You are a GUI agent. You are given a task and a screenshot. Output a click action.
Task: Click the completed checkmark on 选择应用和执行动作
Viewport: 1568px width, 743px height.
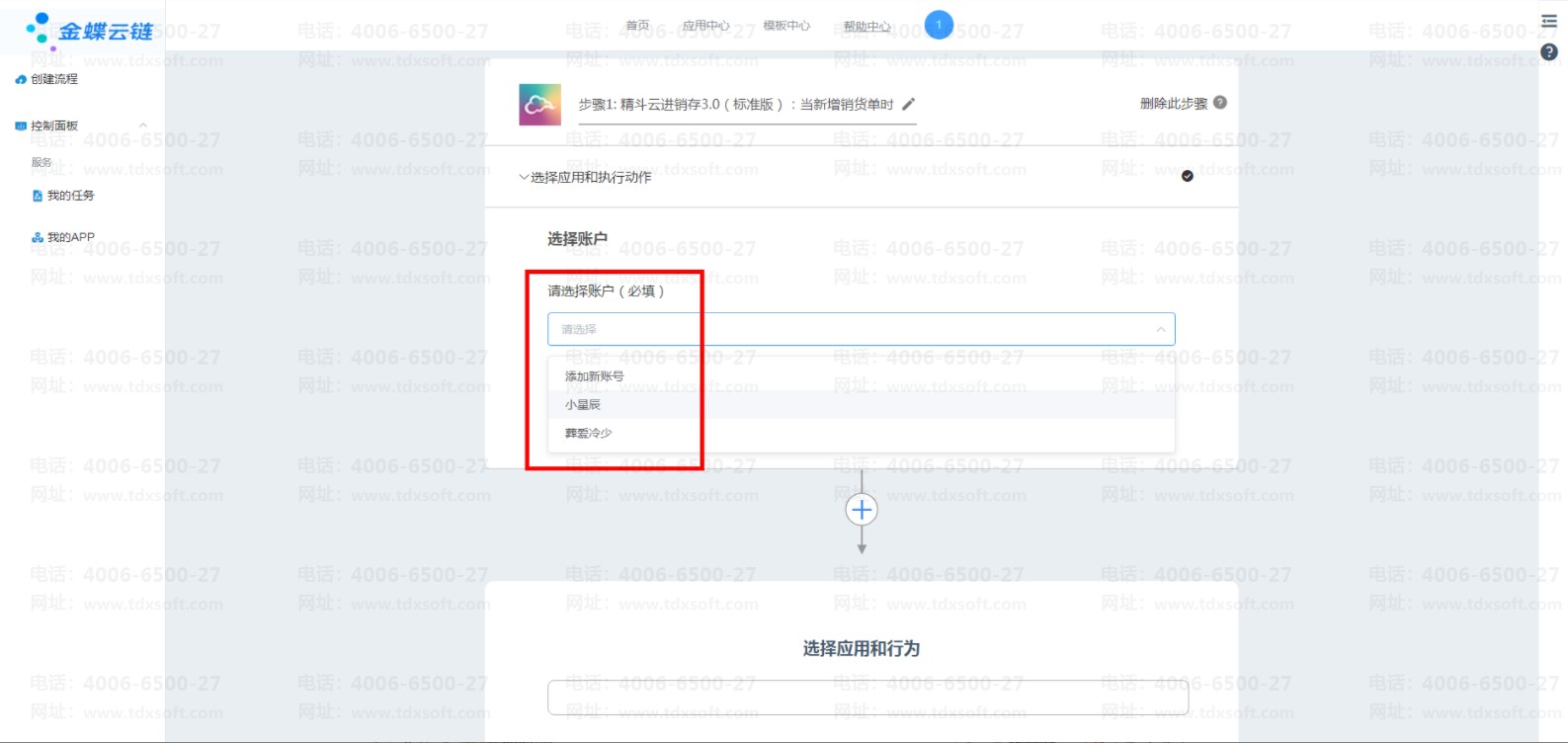pos(1187,176)
